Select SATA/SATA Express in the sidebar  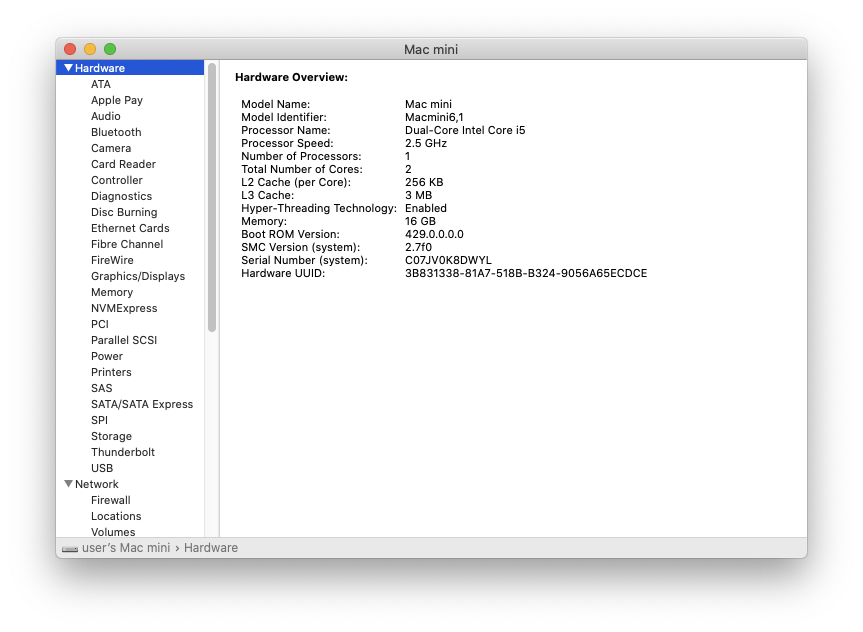pos(142,404)
